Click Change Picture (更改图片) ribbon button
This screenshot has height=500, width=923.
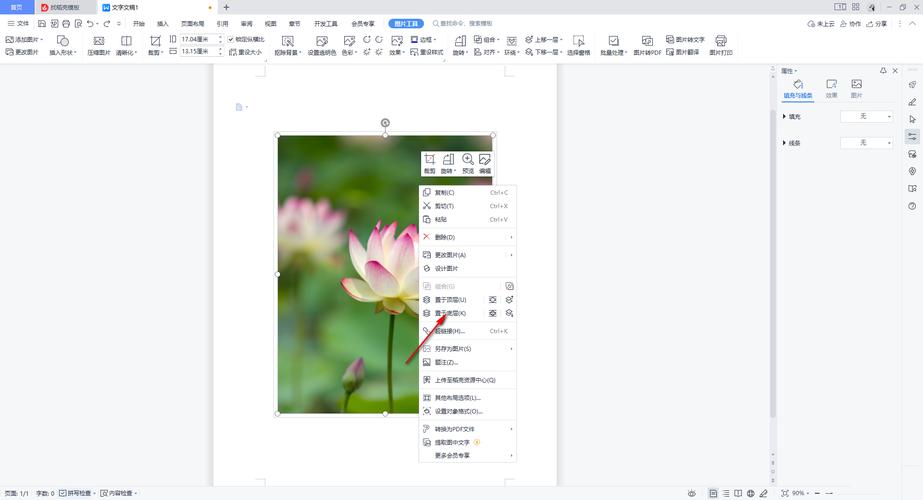click(x=22, y=52)
